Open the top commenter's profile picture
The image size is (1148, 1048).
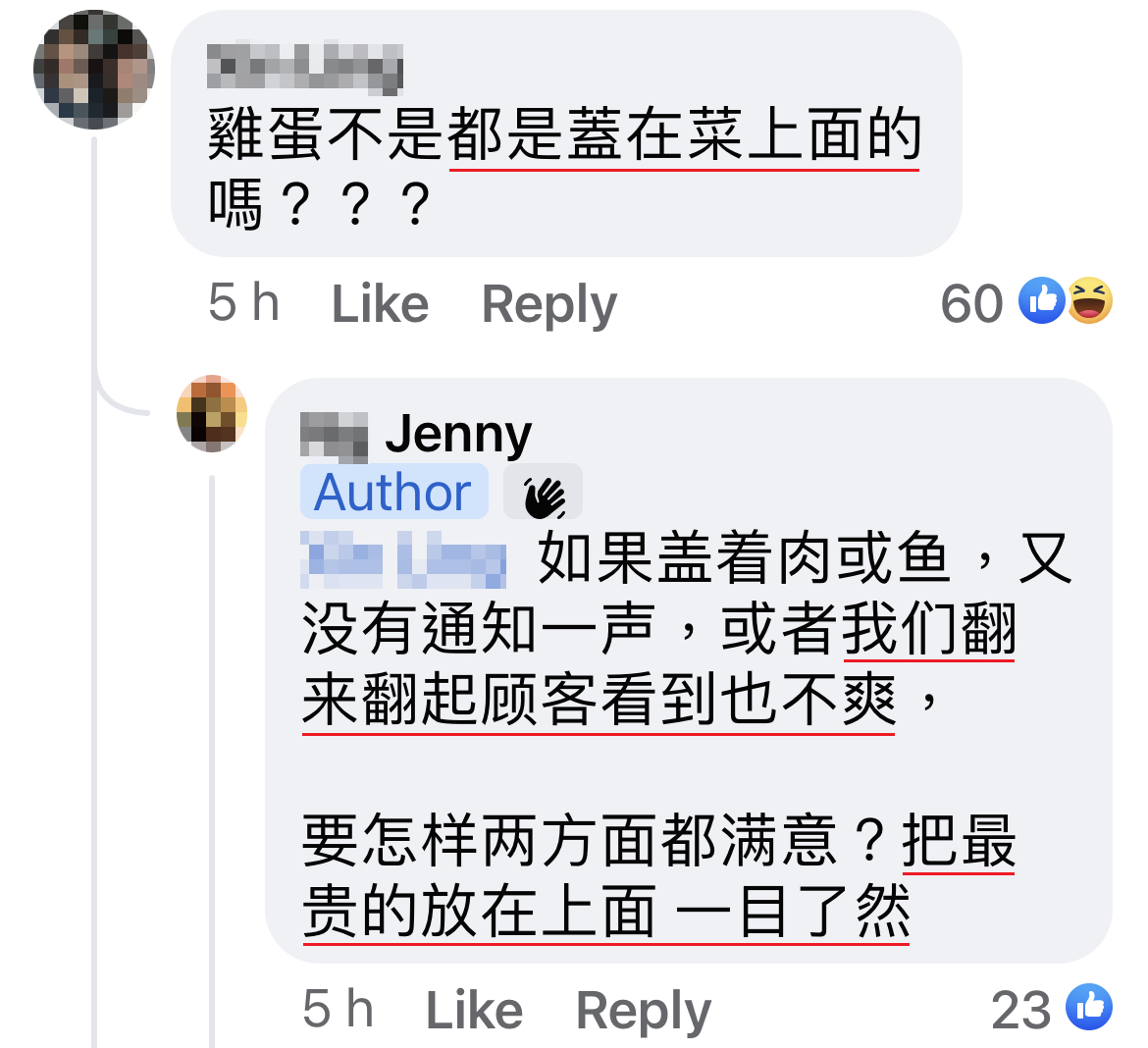pyautogui.click(x=94, y=69)
